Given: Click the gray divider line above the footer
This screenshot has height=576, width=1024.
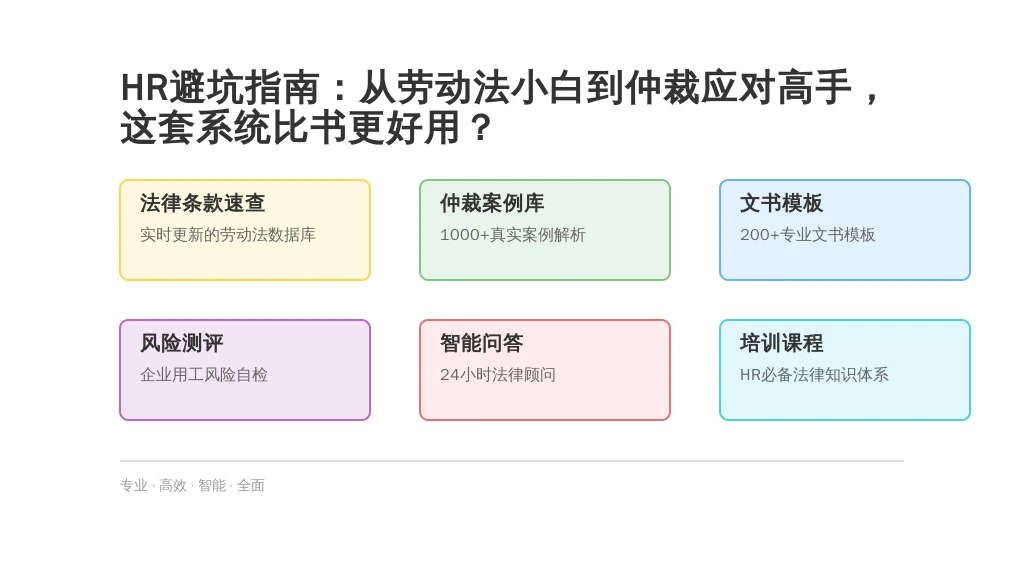Looking at the screenshot, I should click(512, 461).
